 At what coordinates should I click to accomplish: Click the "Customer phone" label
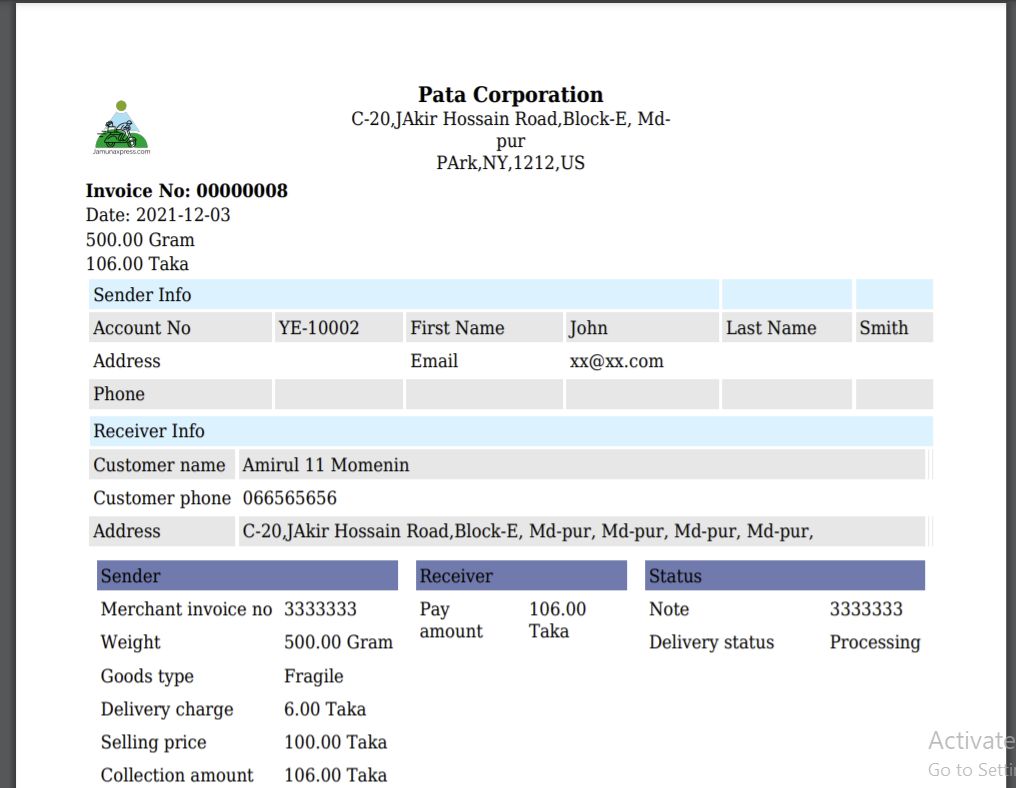(x=162, y=498)
